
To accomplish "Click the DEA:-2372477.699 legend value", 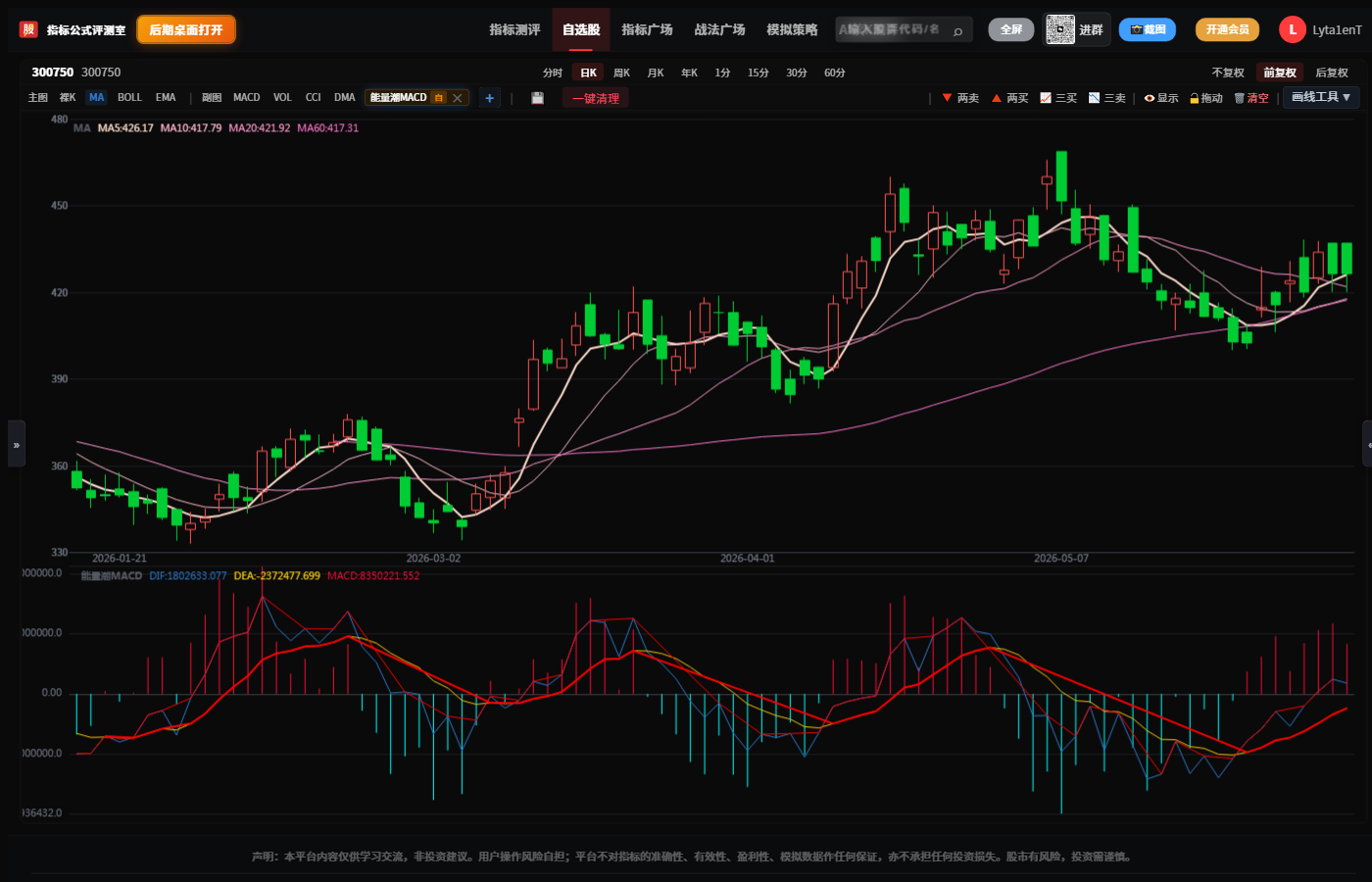I will (277, 576).
